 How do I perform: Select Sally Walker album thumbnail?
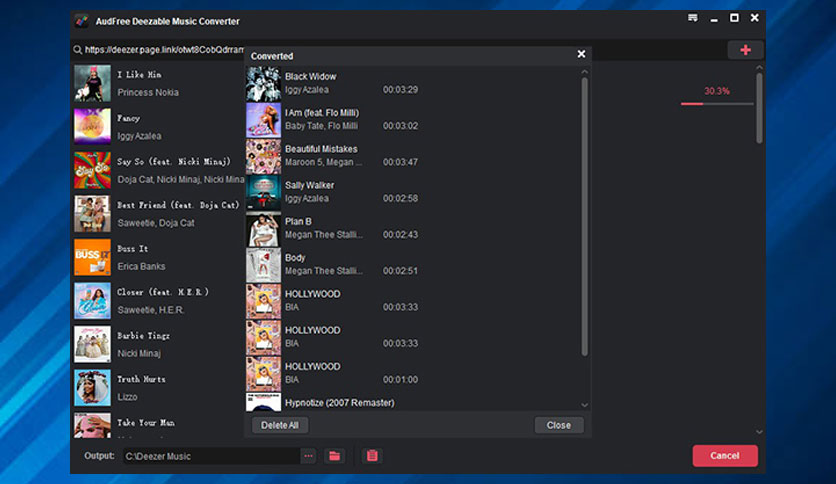(x=263, y=192)
